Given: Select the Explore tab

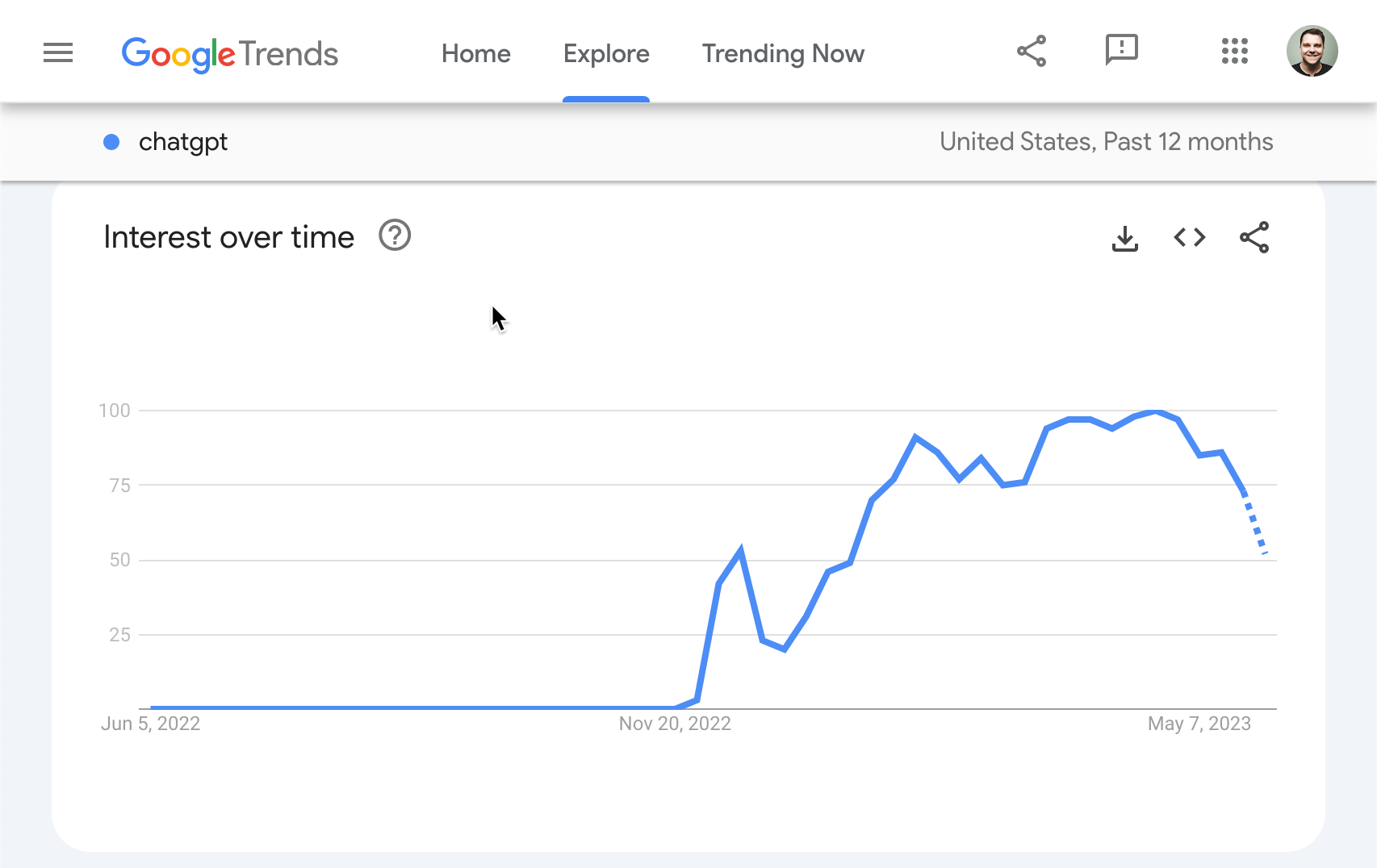Looking at the screenshot, I should [x=606, y=53].
